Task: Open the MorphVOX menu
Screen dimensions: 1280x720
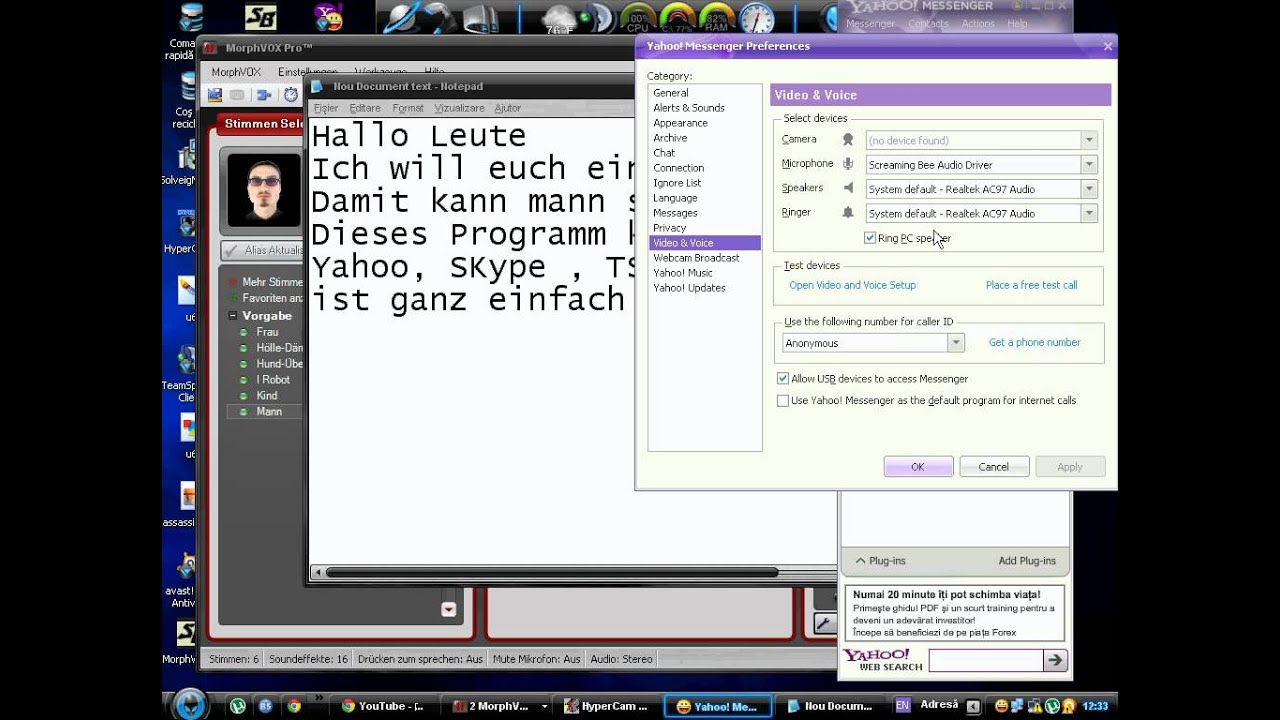Action: (236, 72)
